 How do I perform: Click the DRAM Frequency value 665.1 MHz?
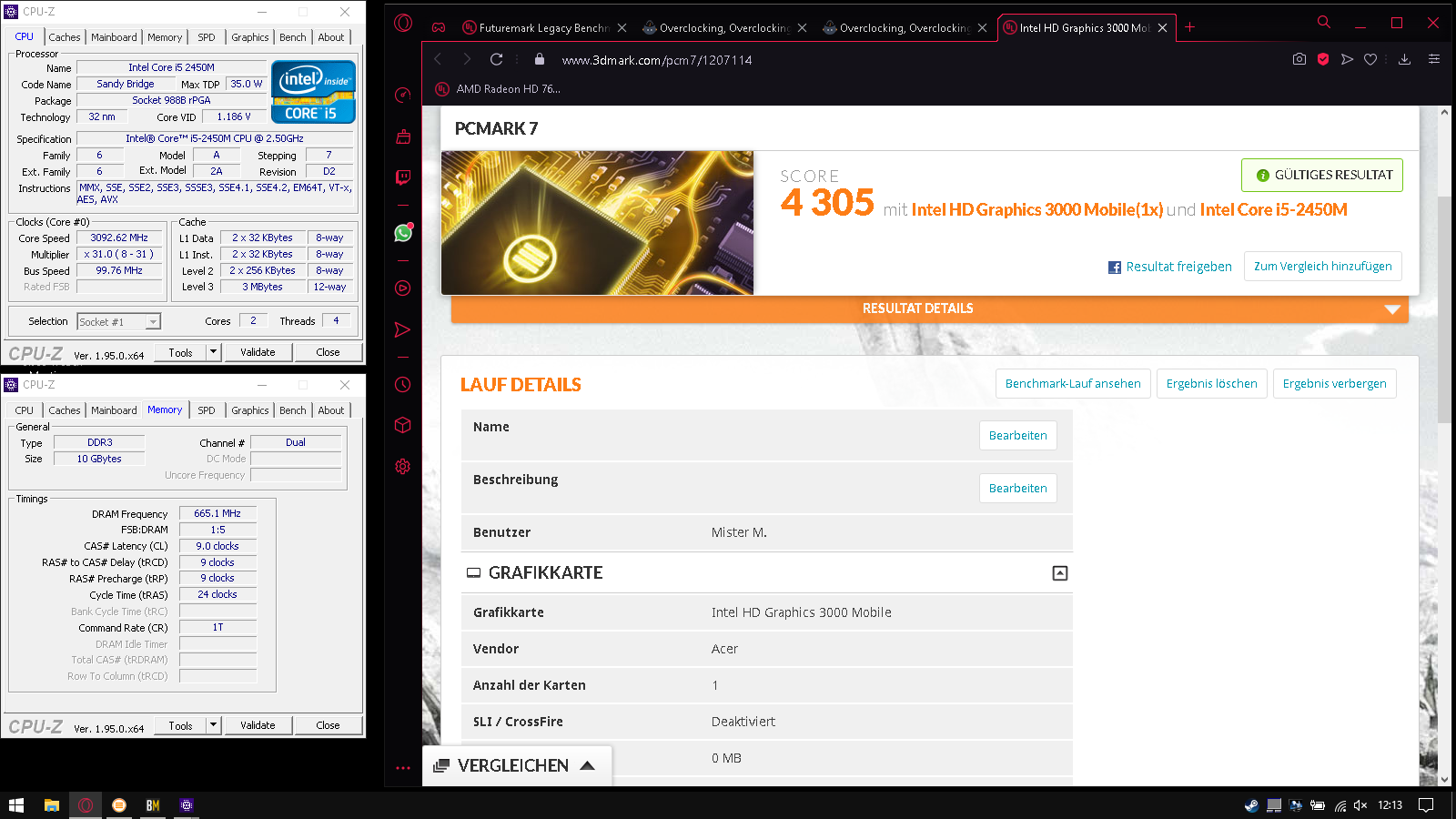point(217,513)
